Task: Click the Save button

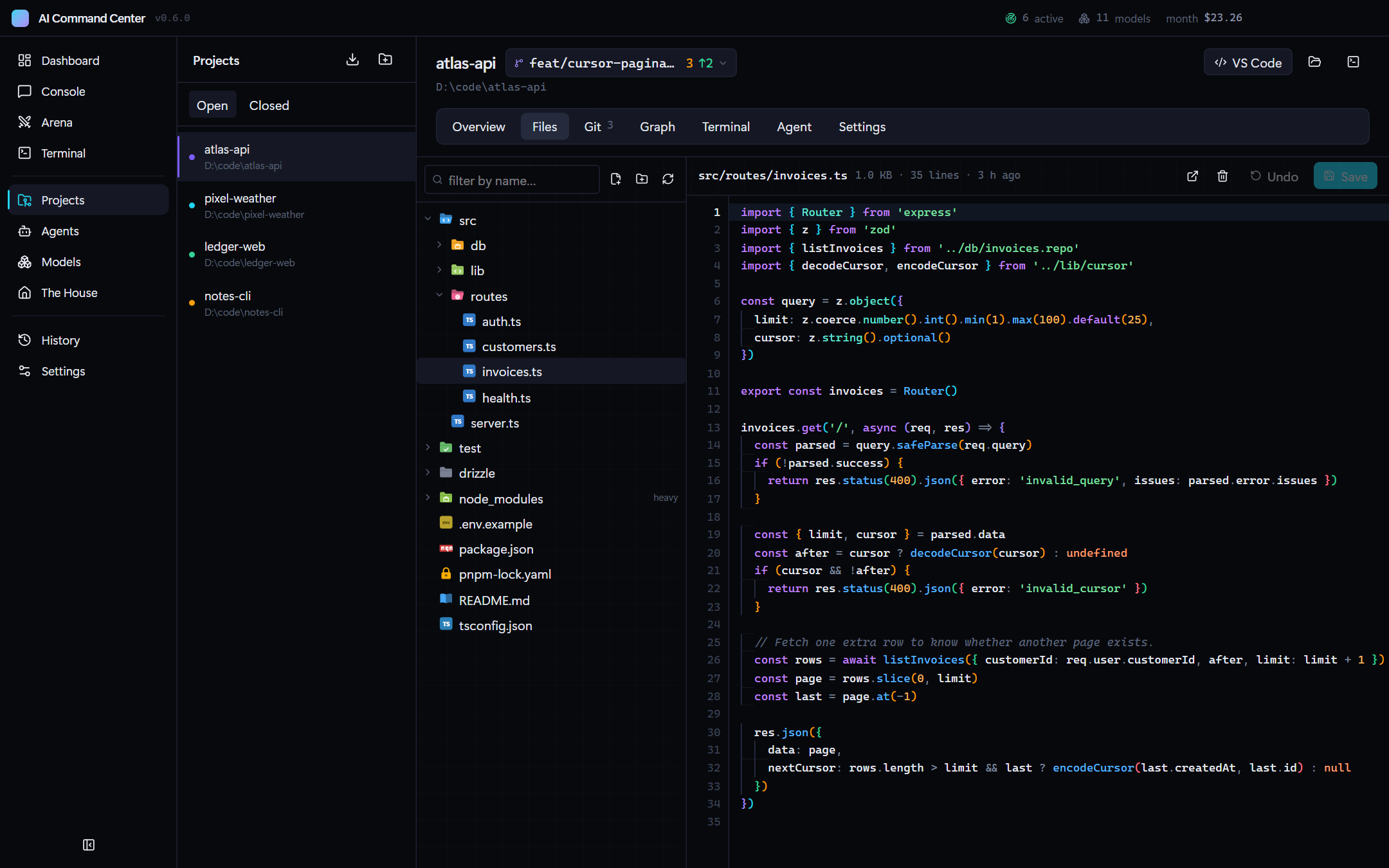Action: coord(1345,176)
